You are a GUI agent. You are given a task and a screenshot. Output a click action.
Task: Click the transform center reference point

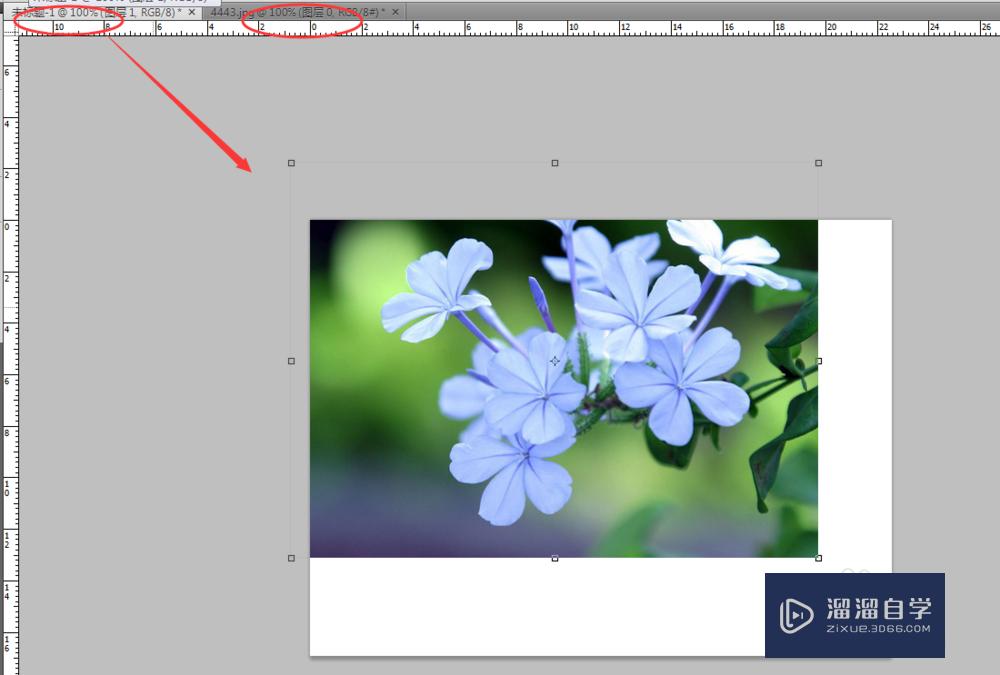(x=555, y=361)
